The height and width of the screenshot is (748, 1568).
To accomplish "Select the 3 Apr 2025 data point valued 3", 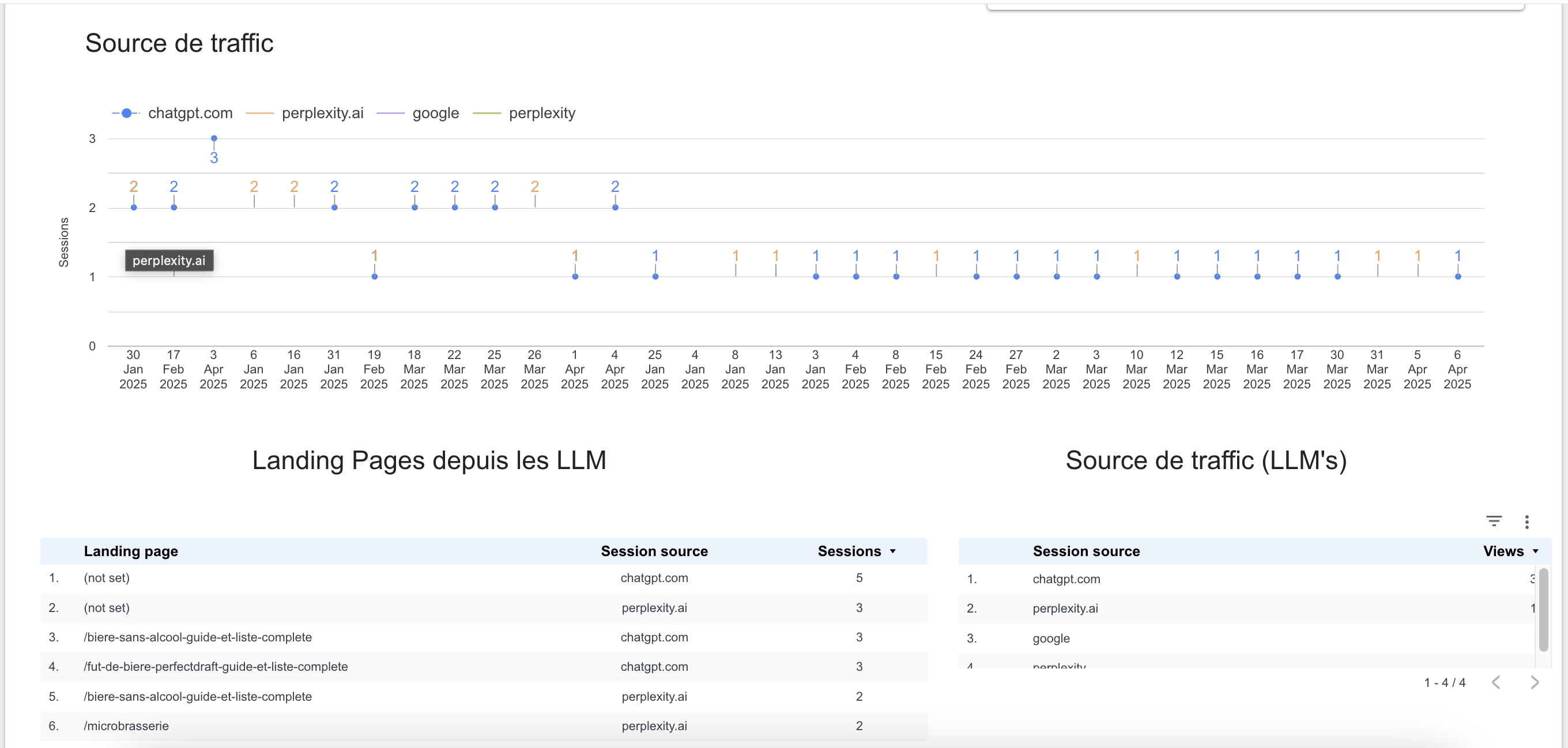I will pyautogui.click(x=214, y=139).
